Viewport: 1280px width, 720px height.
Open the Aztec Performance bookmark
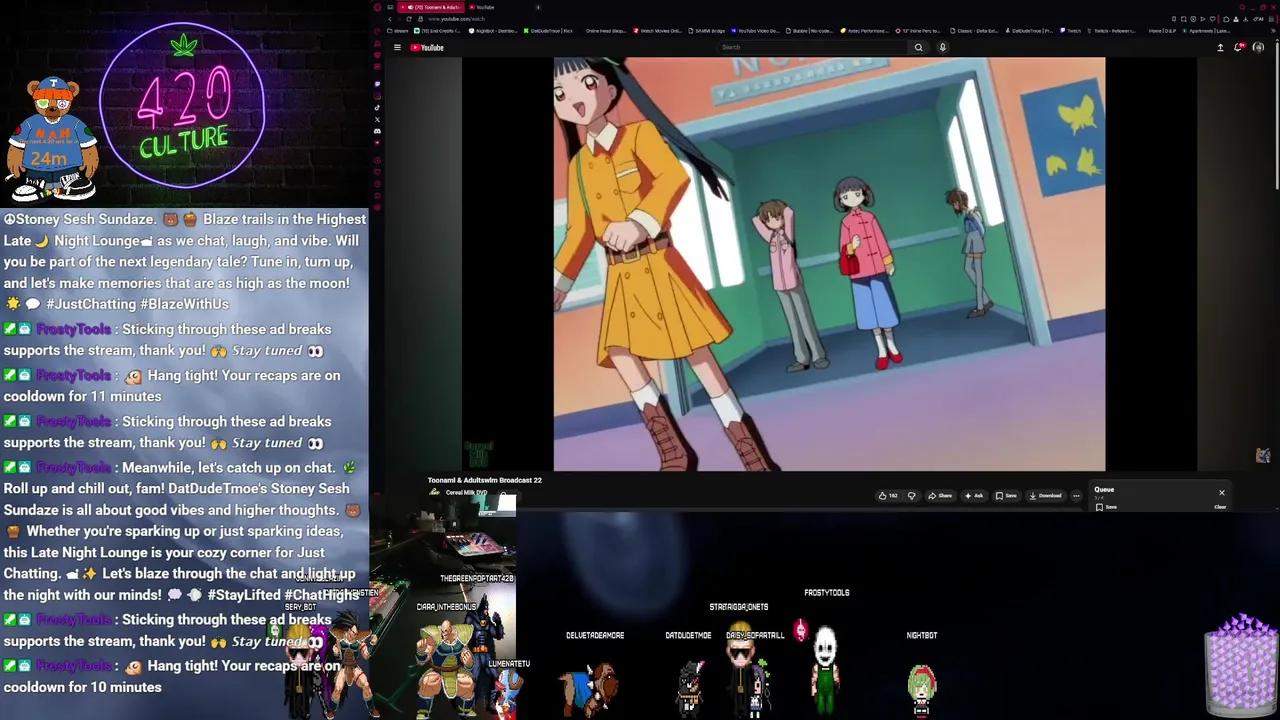coord(865,31)
